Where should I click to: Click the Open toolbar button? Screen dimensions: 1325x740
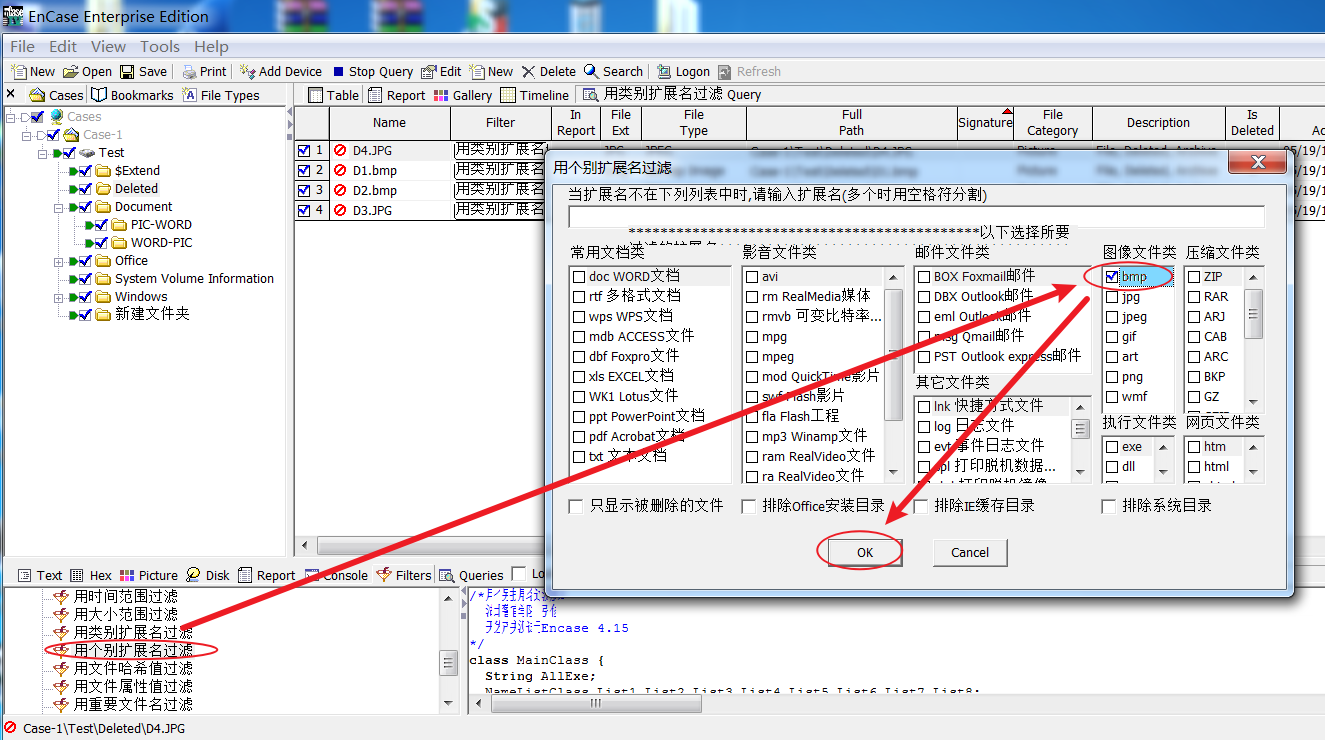pos(87,71)
